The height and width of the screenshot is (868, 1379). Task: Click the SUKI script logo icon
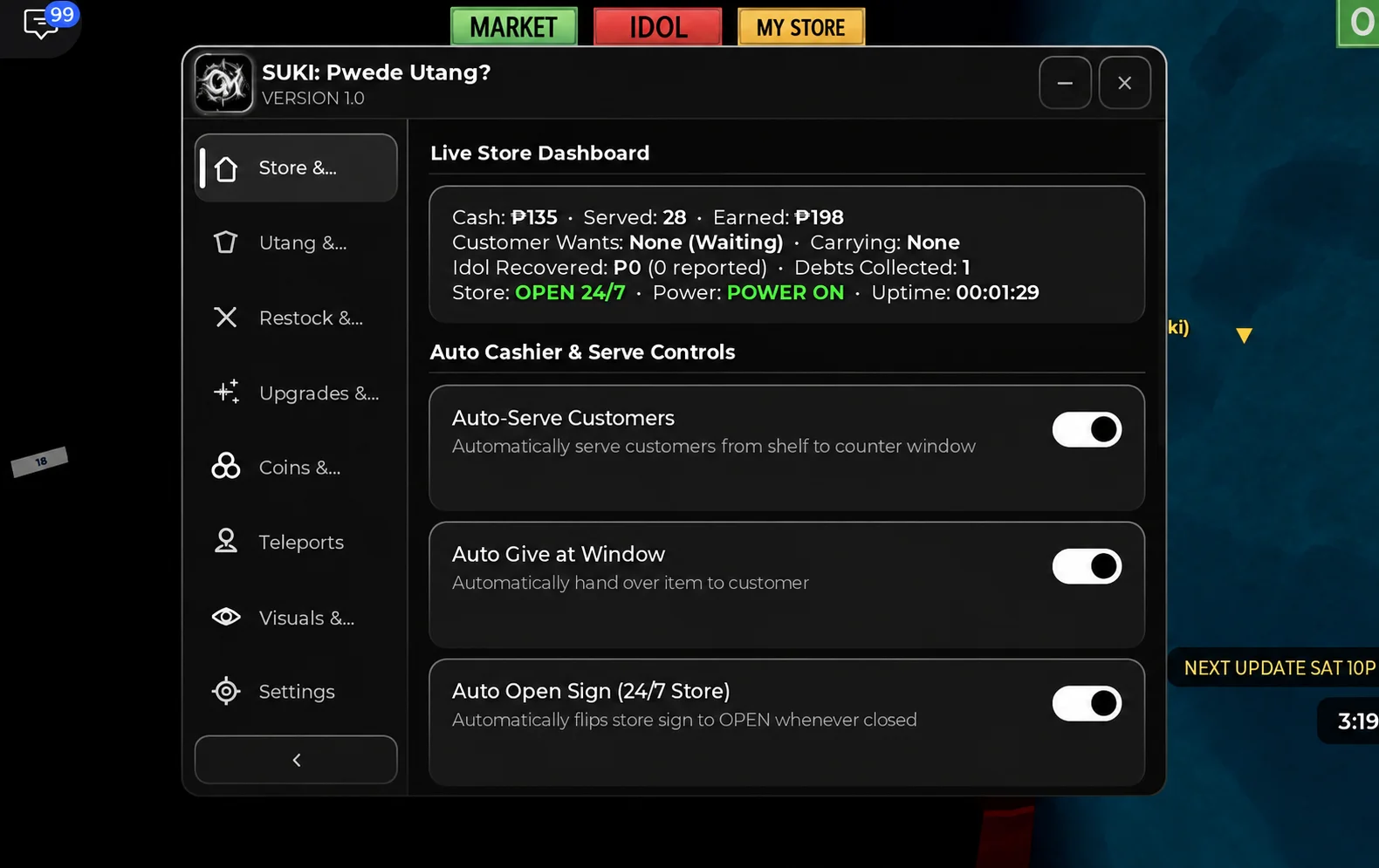223,84
